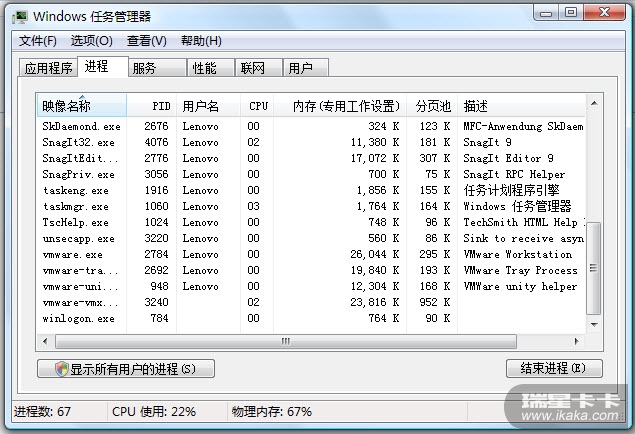Select the vmware-tra... process
The height and width of the screenshot is (434, 635).
coord(311,270)
